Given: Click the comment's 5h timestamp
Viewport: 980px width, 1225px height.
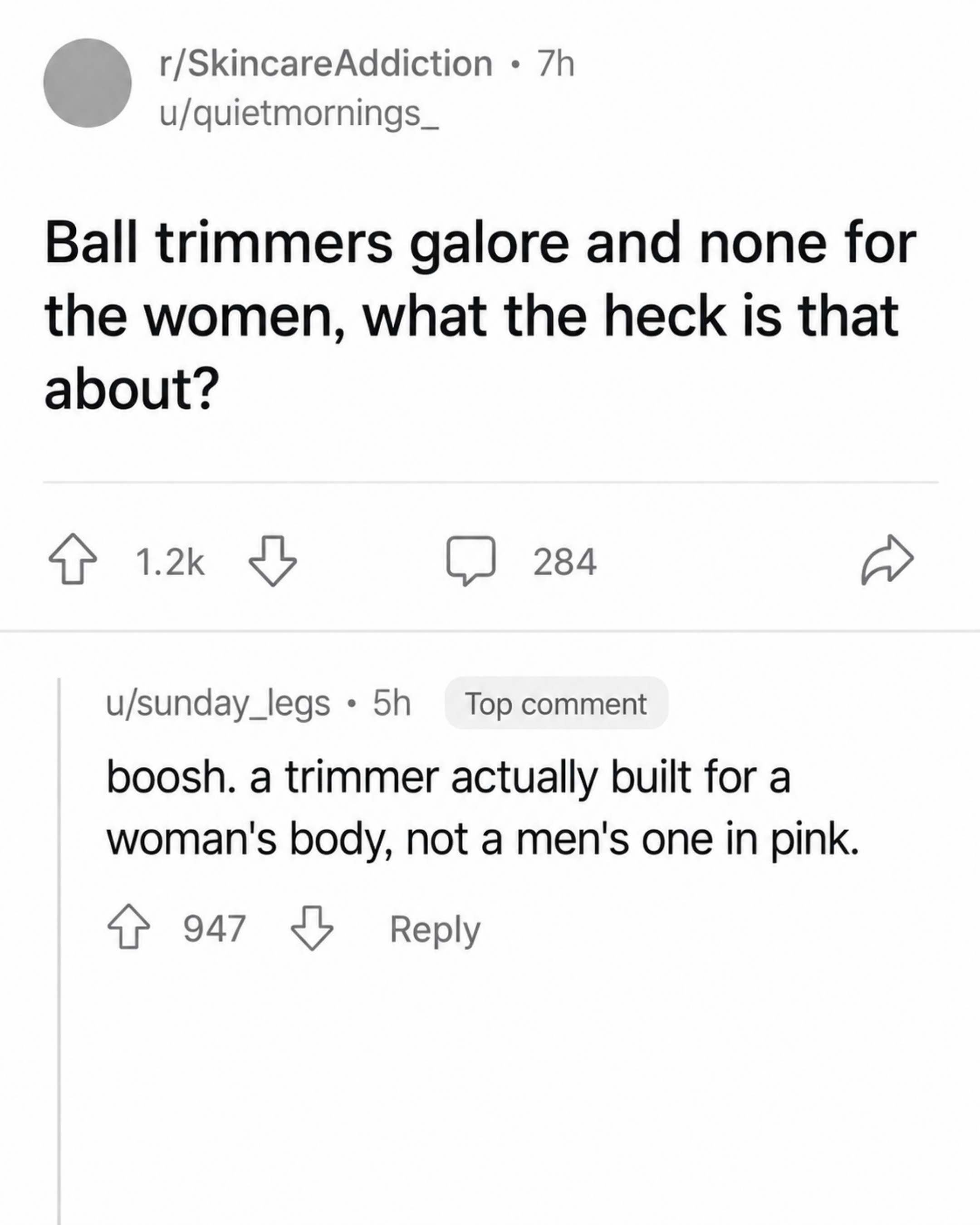Looking at the screenshot, I should [x=392, y=703].
